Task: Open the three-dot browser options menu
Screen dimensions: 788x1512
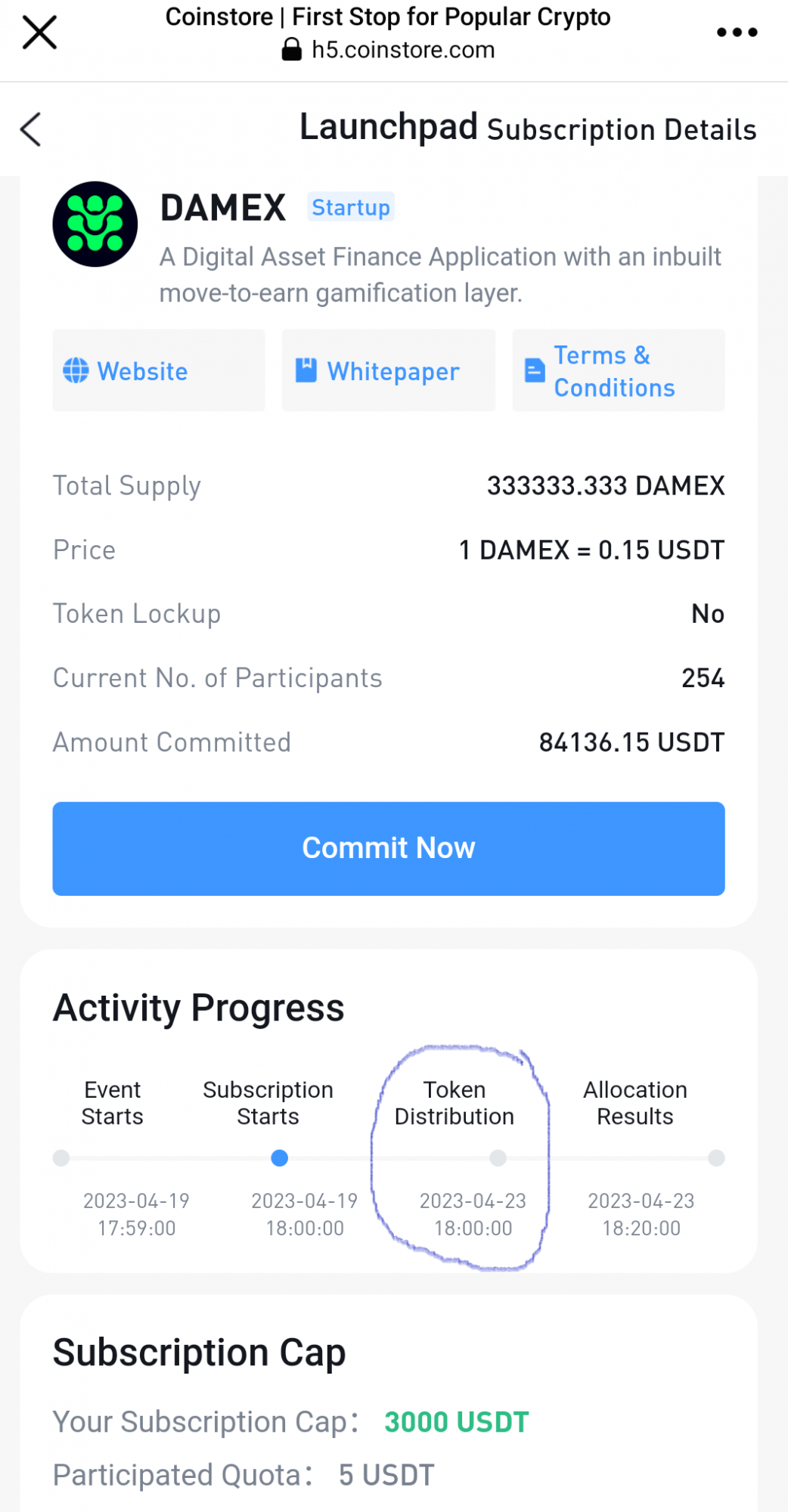Action: (737, 33)
